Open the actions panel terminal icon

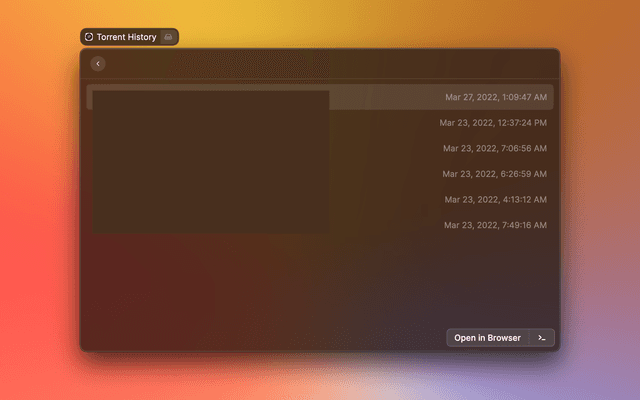(x=541, y=338)
